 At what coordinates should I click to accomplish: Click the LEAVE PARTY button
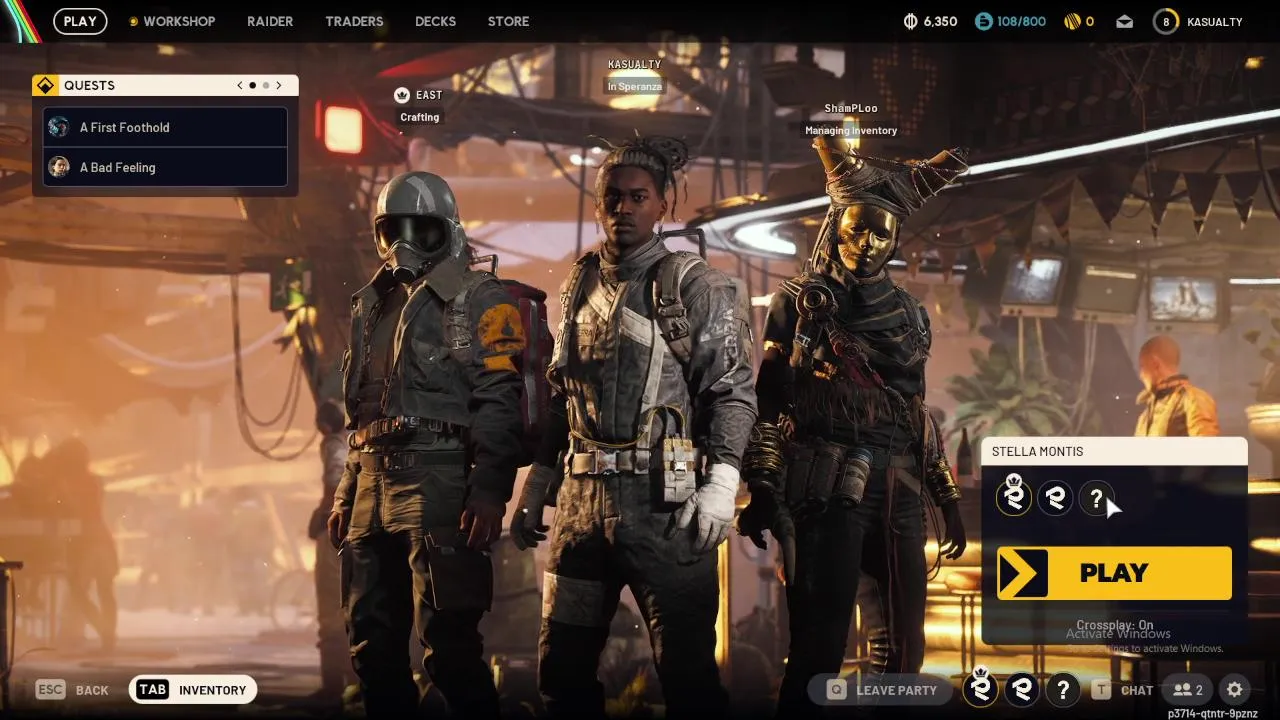[x=883, y=690]
